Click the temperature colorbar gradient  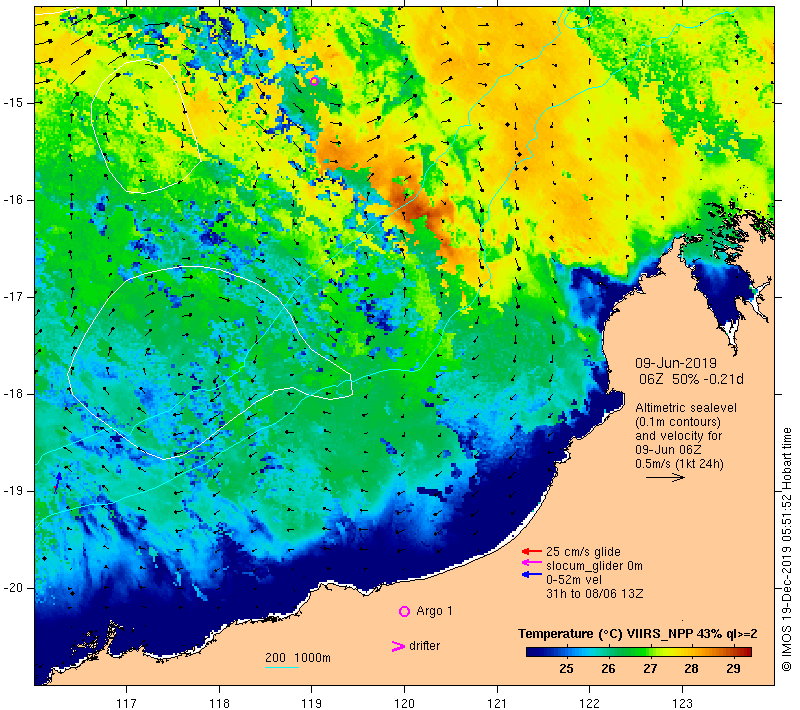[x=639, y=652]
